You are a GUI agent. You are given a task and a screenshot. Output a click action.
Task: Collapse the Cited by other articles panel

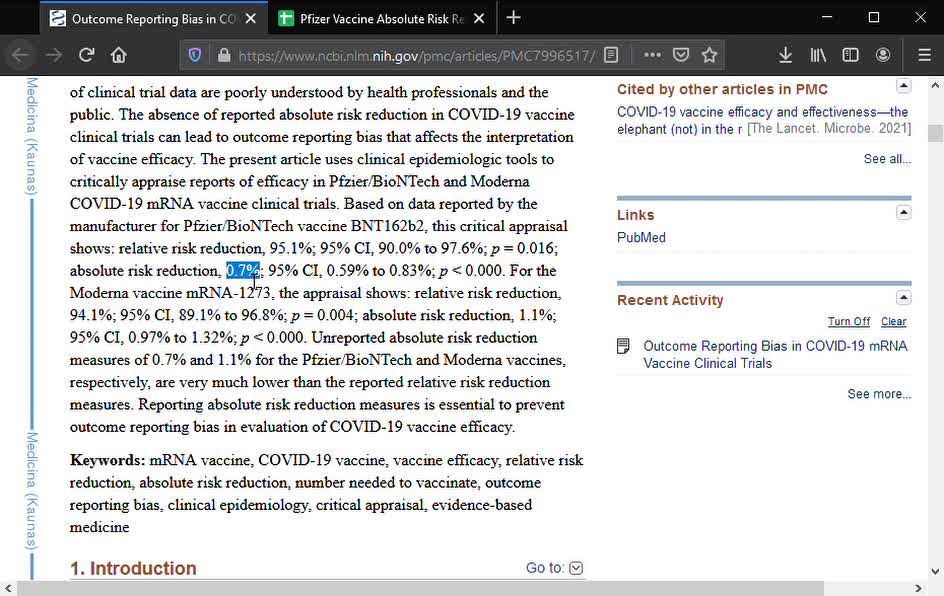903,86
